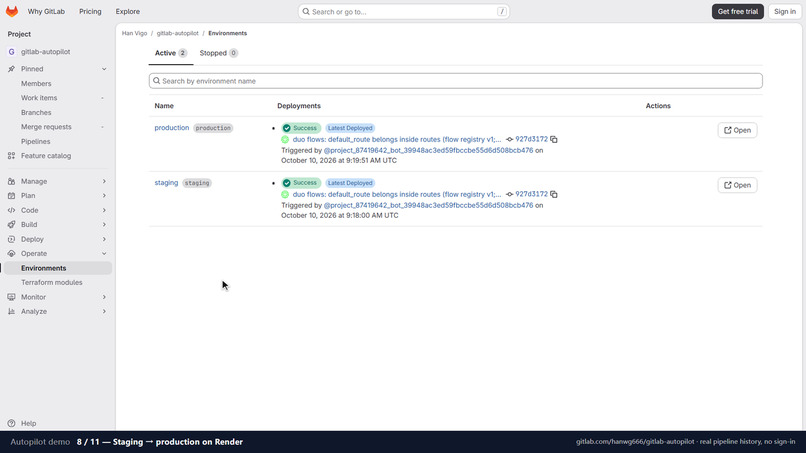The height and width of the screenshot is (453, 806).
Task: Expand the Analyze section chevron
Action: click(104, 312)
